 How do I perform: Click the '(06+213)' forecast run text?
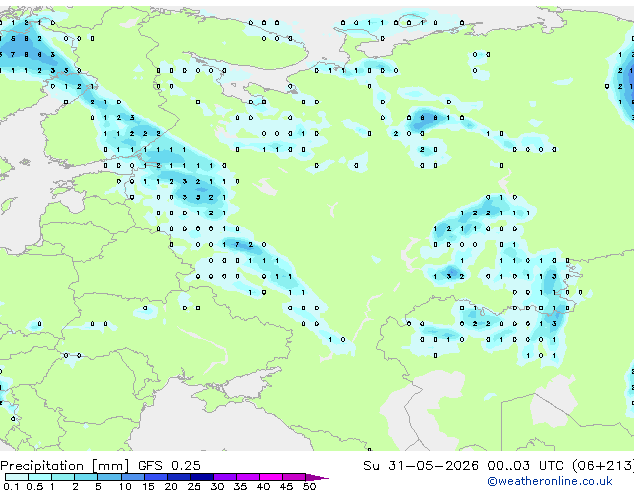coord(603,466)
